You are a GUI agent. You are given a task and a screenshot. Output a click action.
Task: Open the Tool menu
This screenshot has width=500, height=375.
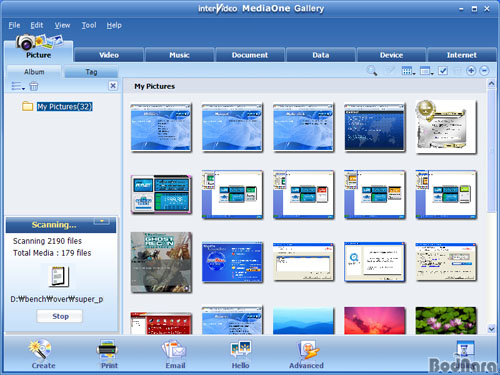pos(89,25)
